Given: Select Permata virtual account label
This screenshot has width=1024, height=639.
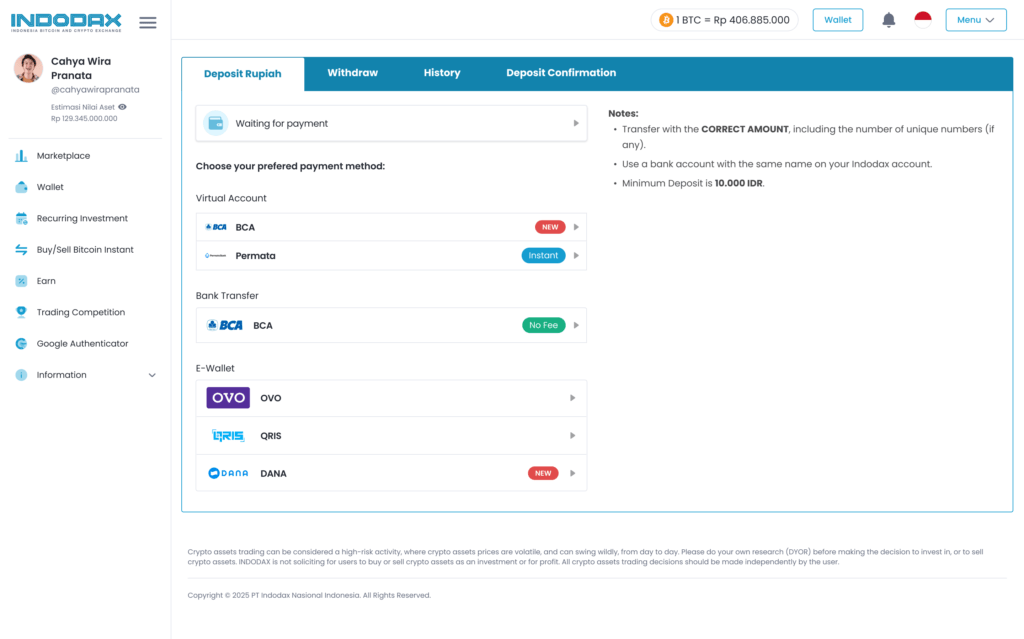Looking at the screenshot, I should click(255, 255).
